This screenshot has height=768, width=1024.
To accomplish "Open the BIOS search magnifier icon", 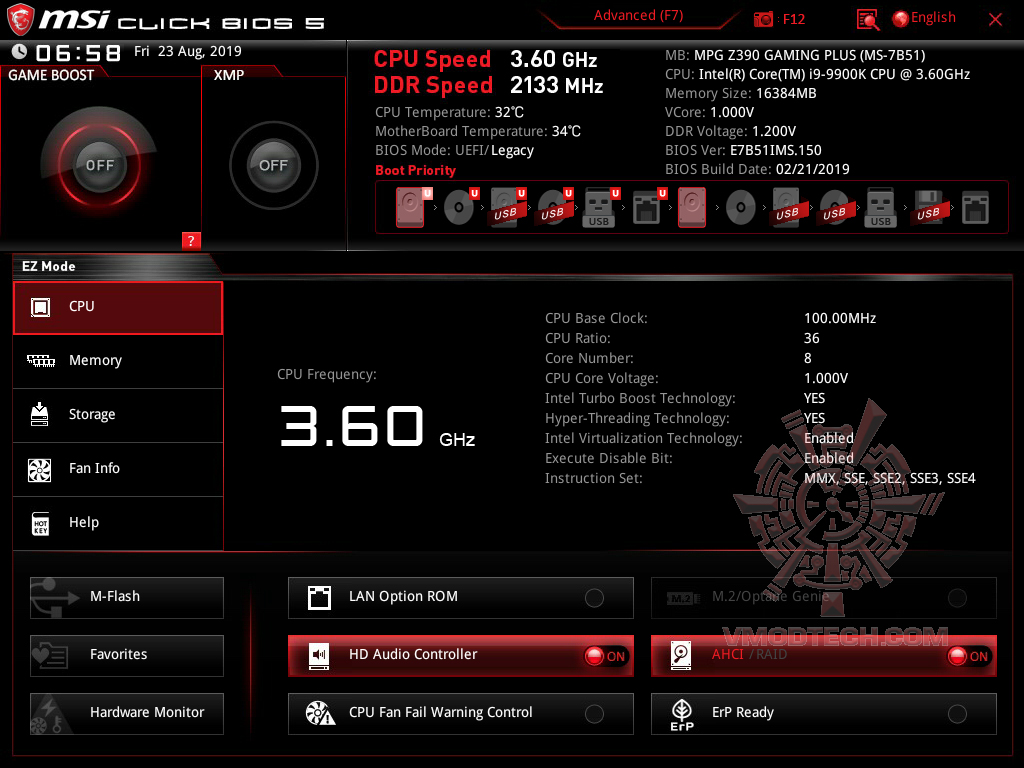I will [867, 20].
